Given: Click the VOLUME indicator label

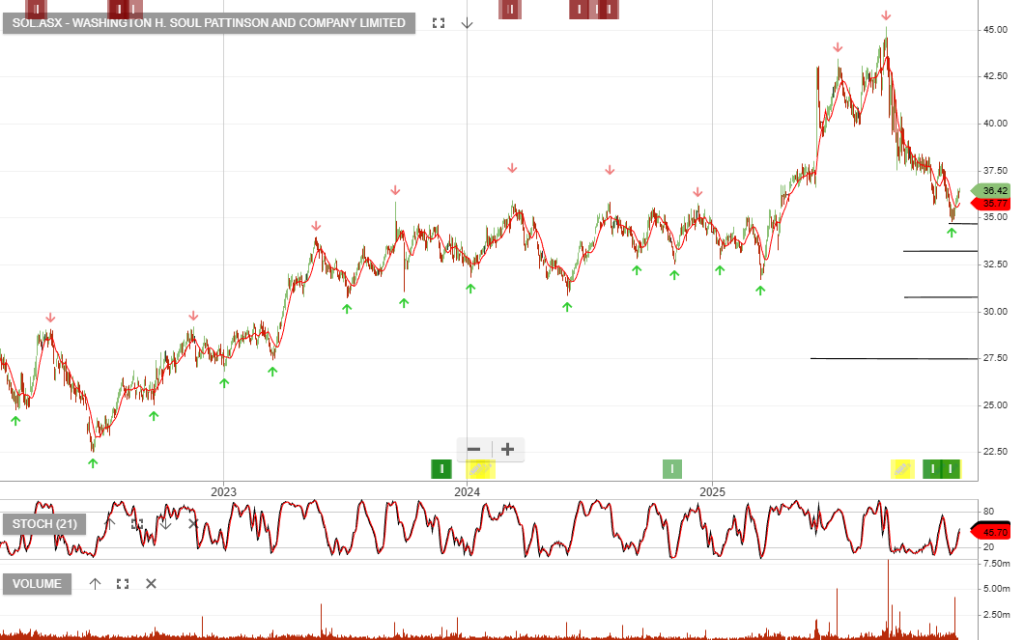Looking at the screenshot, I should point(37,584).
